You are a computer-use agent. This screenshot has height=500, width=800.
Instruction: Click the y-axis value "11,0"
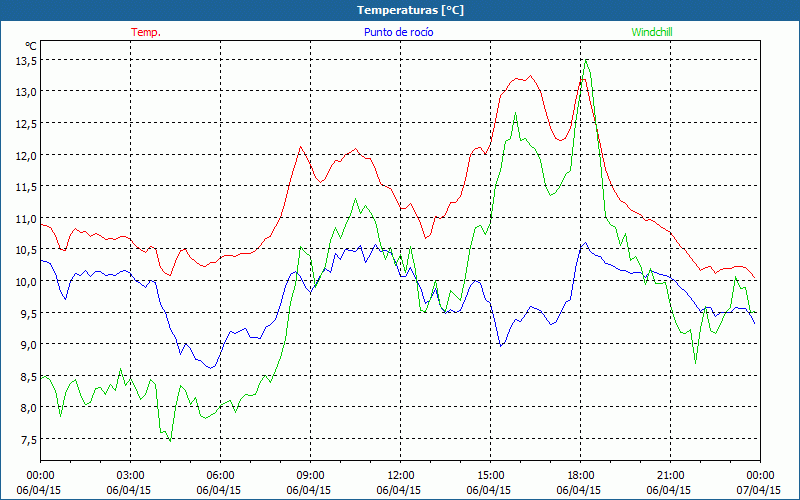pos(26,218)
